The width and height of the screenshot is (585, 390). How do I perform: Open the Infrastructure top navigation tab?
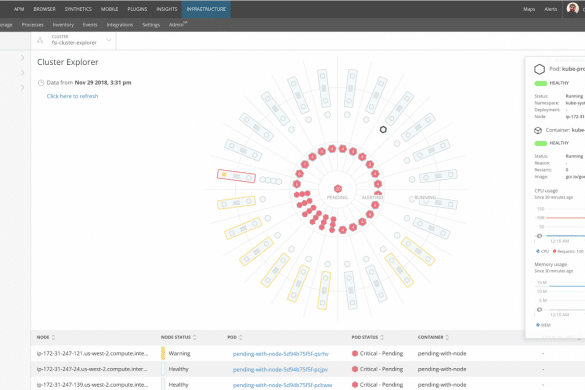tap(206, 9)
